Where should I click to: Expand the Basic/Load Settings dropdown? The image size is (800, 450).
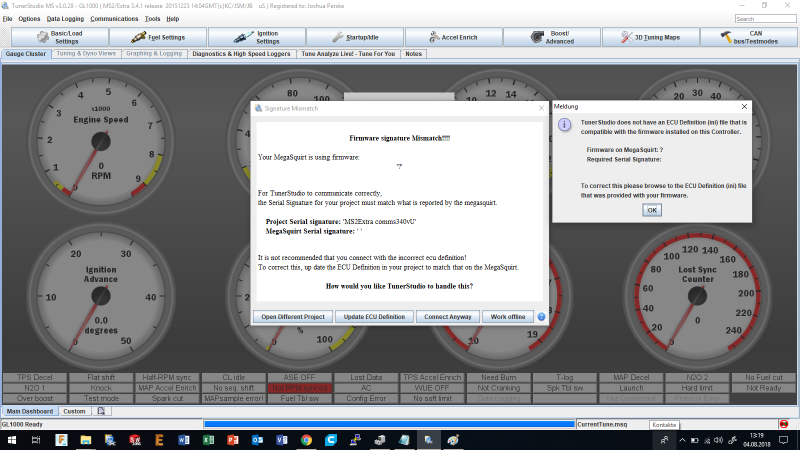(x=58, y=37)
